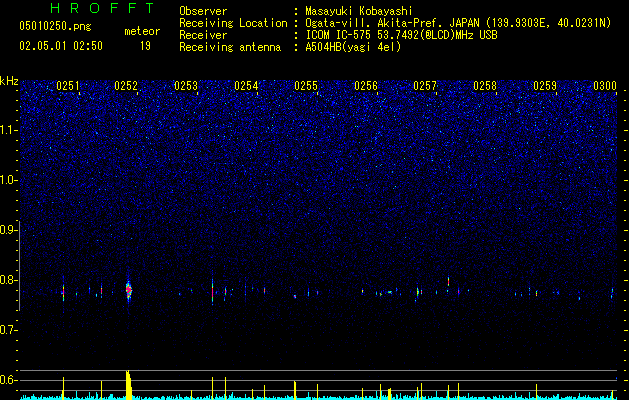Click the 0259 time marker

tap(545, 86)
